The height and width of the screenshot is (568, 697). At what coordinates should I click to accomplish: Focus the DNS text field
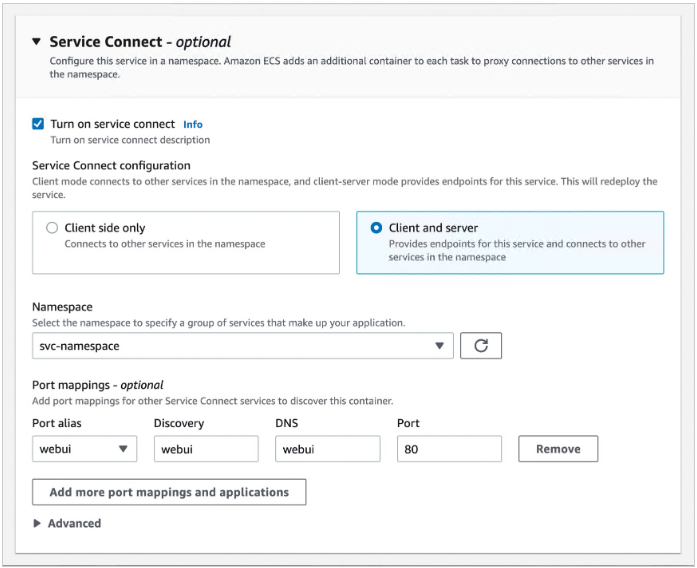pos(327,449)
